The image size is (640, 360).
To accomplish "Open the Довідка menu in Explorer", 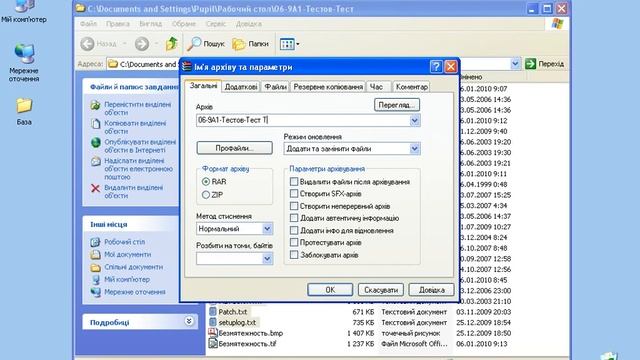I will pos(249,24).
